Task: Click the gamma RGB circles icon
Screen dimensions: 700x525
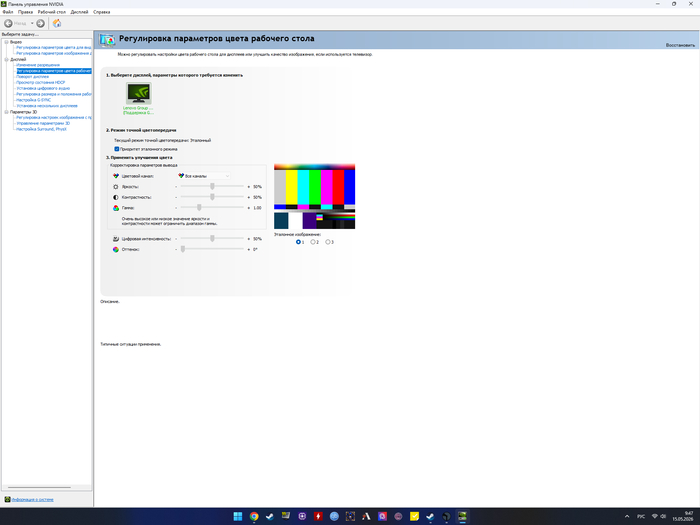Action: click(x=116, y=208)
